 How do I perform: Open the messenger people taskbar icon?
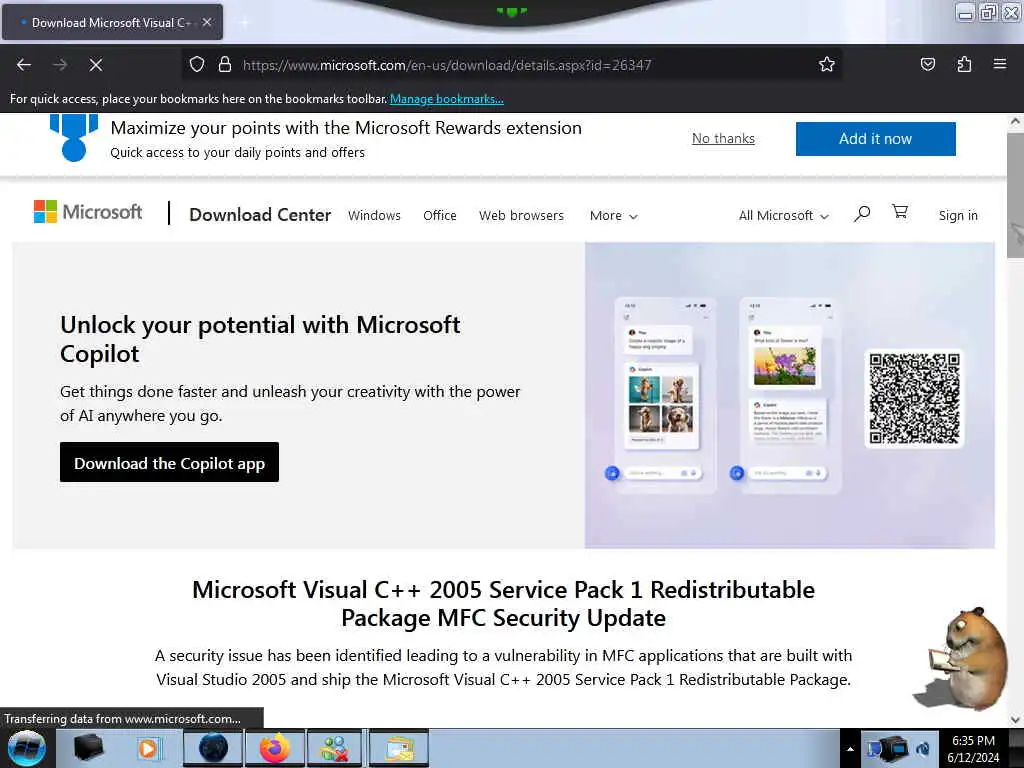tap(335, 748)
